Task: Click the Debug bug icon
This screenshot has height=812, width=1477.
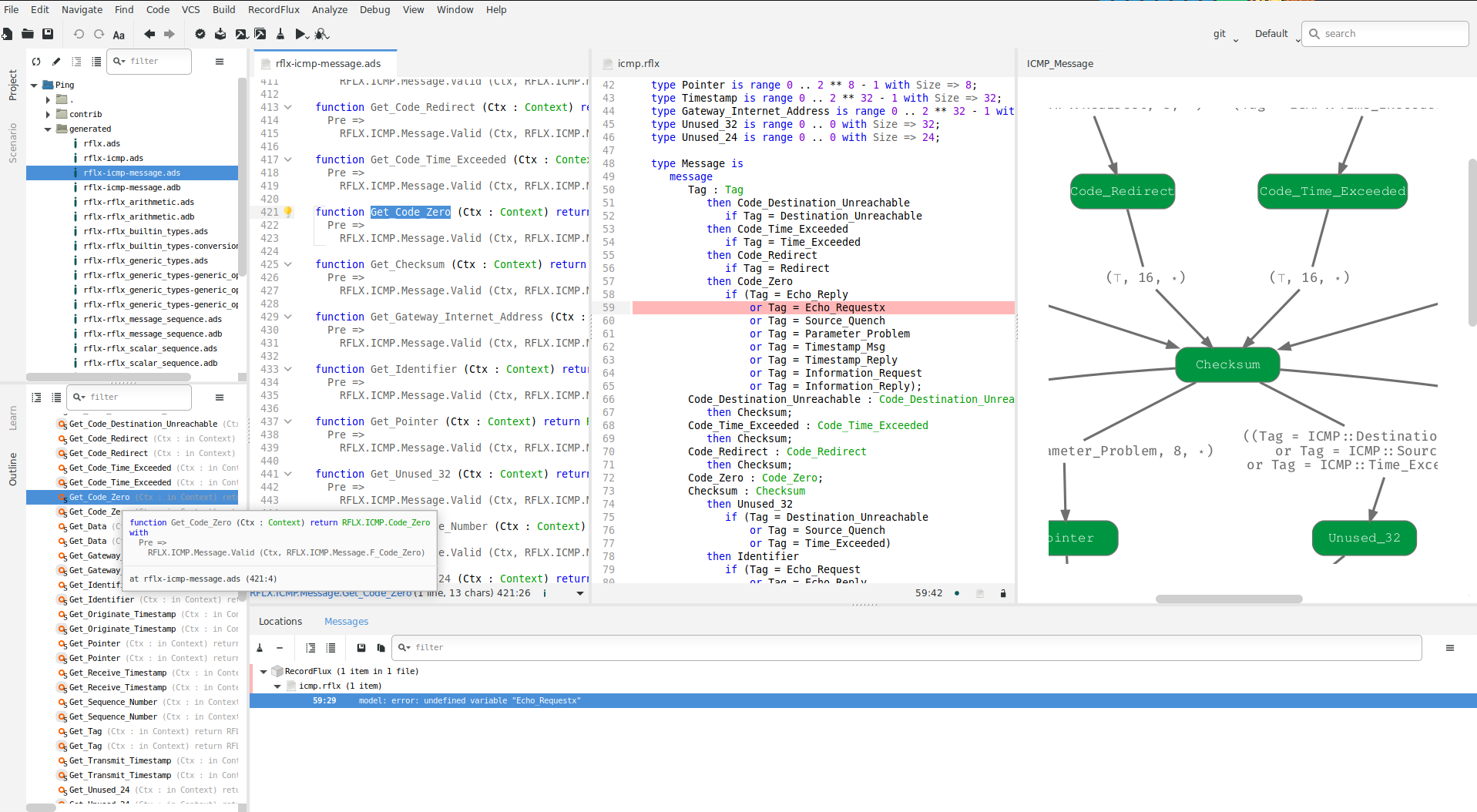Action: [x=322, y=34]
